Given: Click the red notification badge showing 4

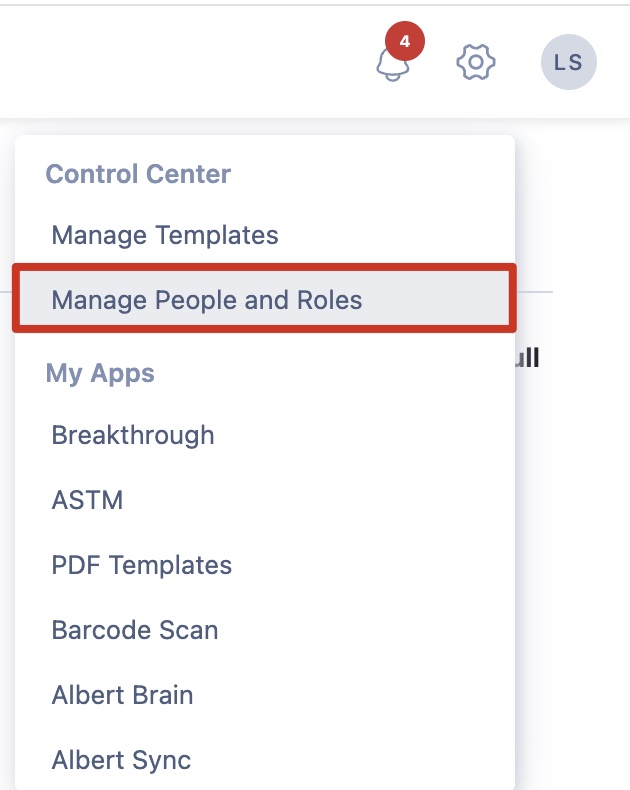Looking at the screenshot, I should pyautogui.click(x=404, y=42).
